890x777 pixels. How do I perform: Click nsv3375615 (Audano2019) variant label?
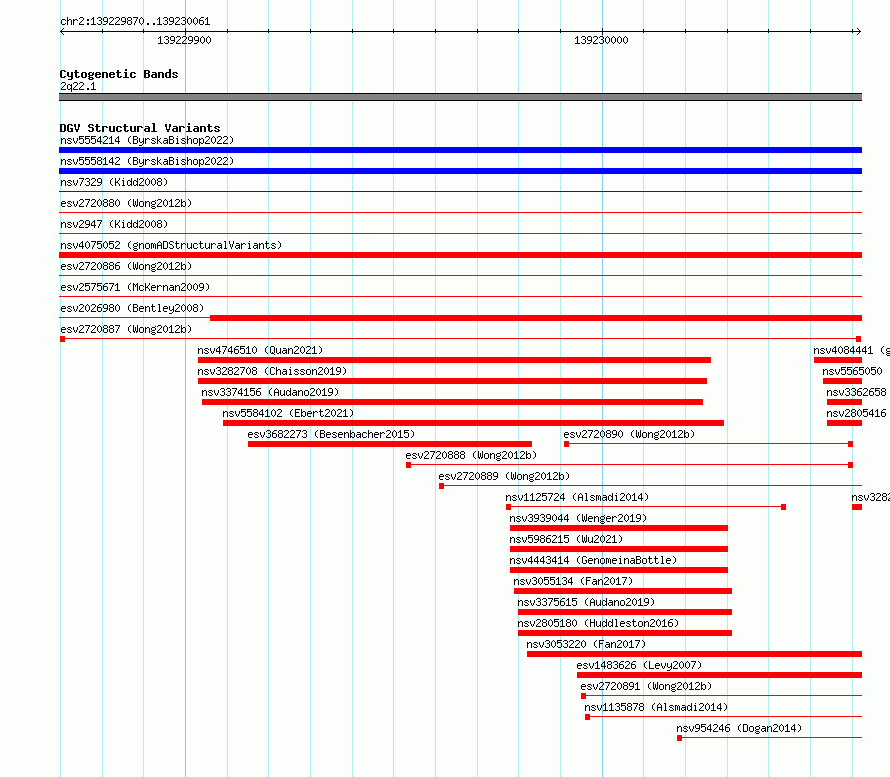tap(586, 602)
